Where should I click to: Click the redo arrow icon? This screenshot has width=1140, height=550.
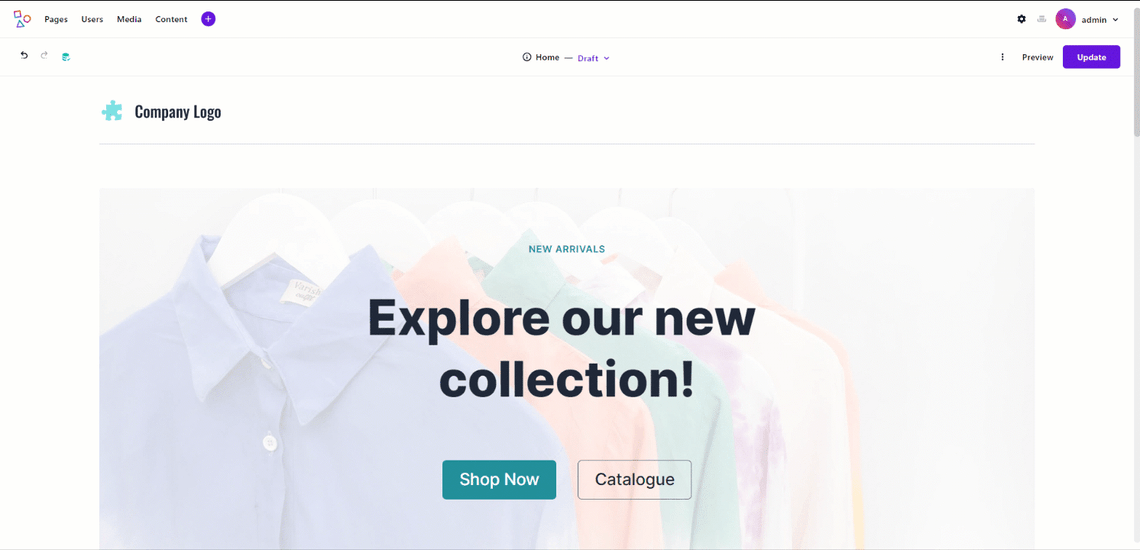44,56
